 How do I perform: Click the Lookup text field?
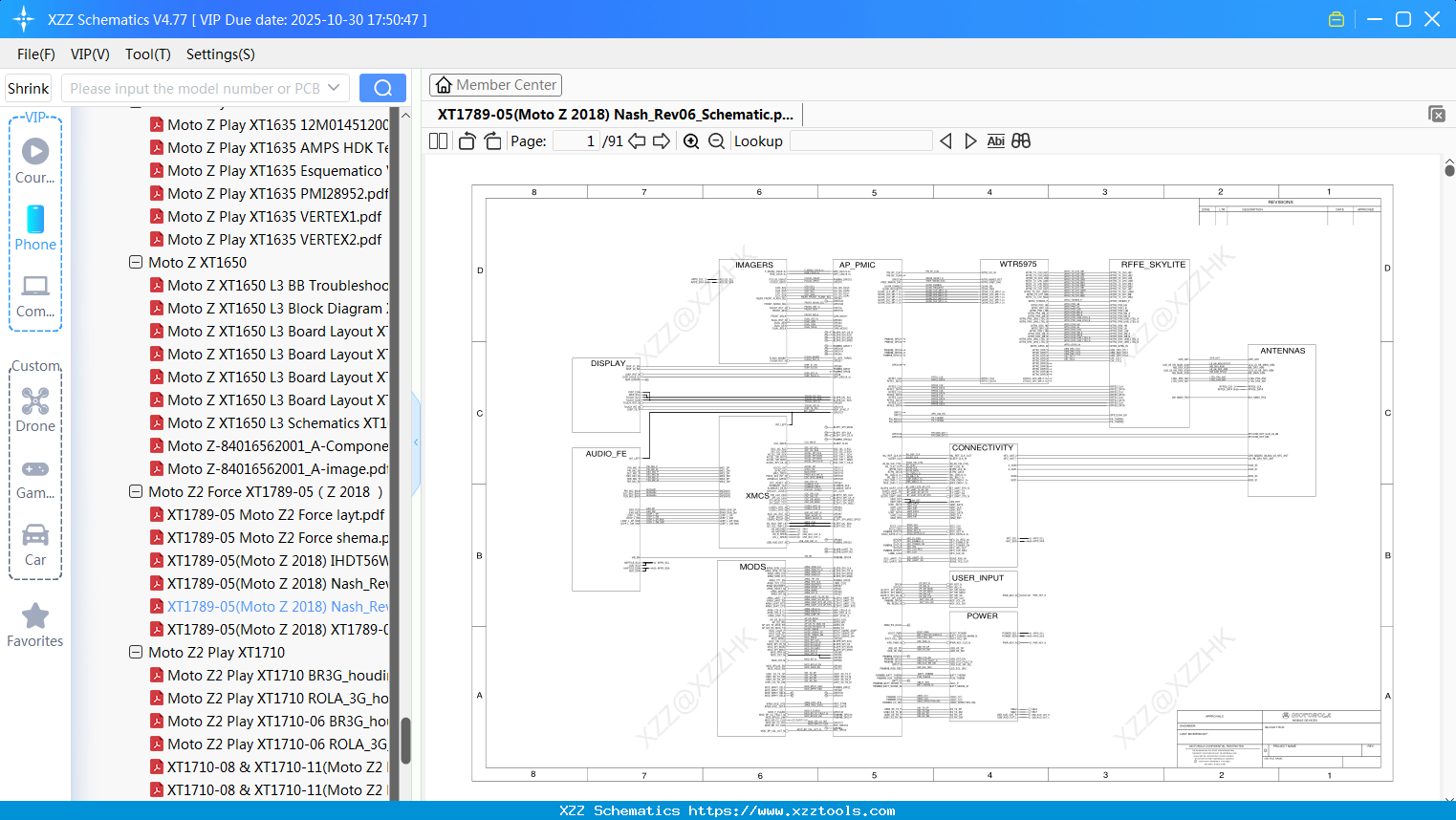860,140
